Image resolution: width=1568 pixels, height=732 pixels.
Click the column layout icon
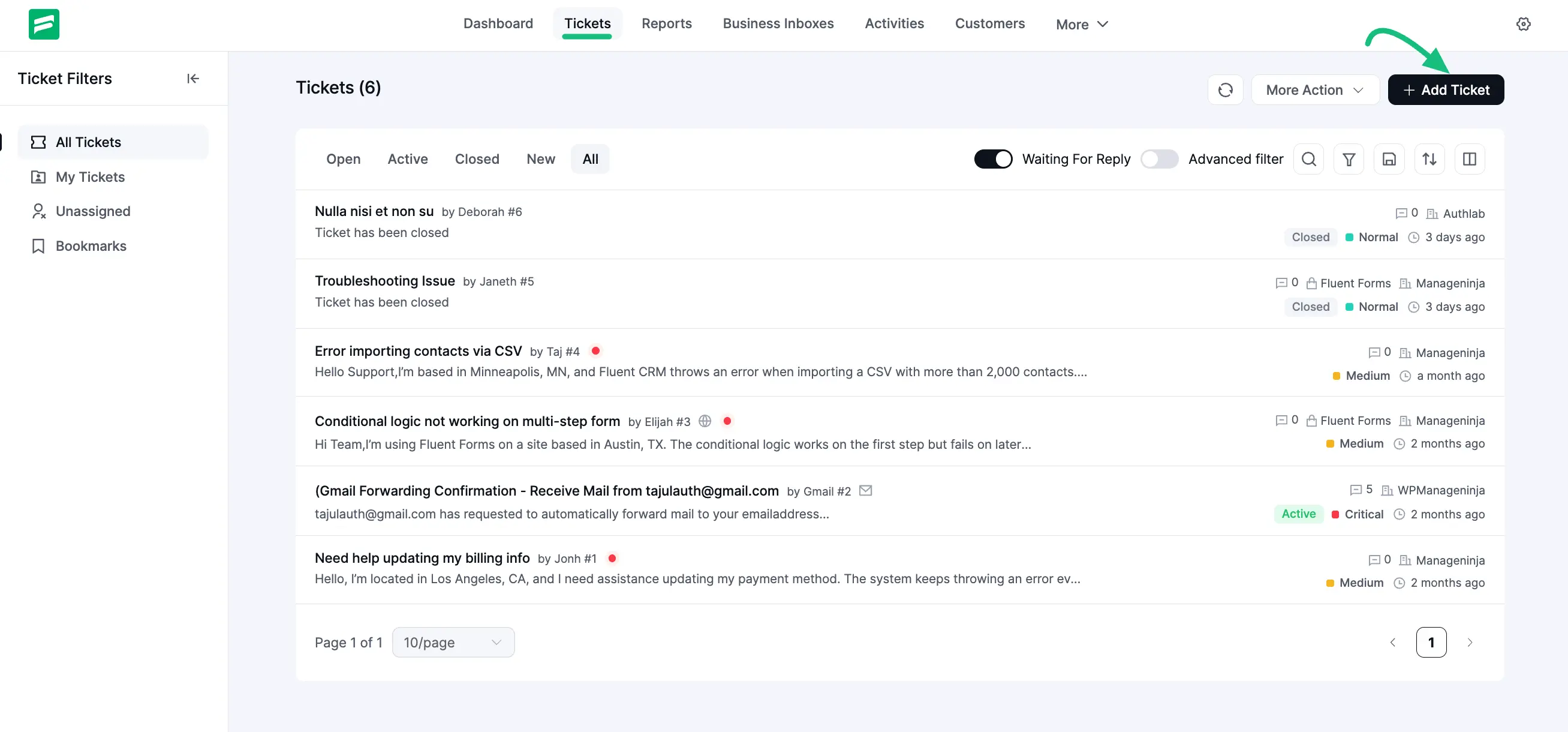click(x=1469, y=159)
